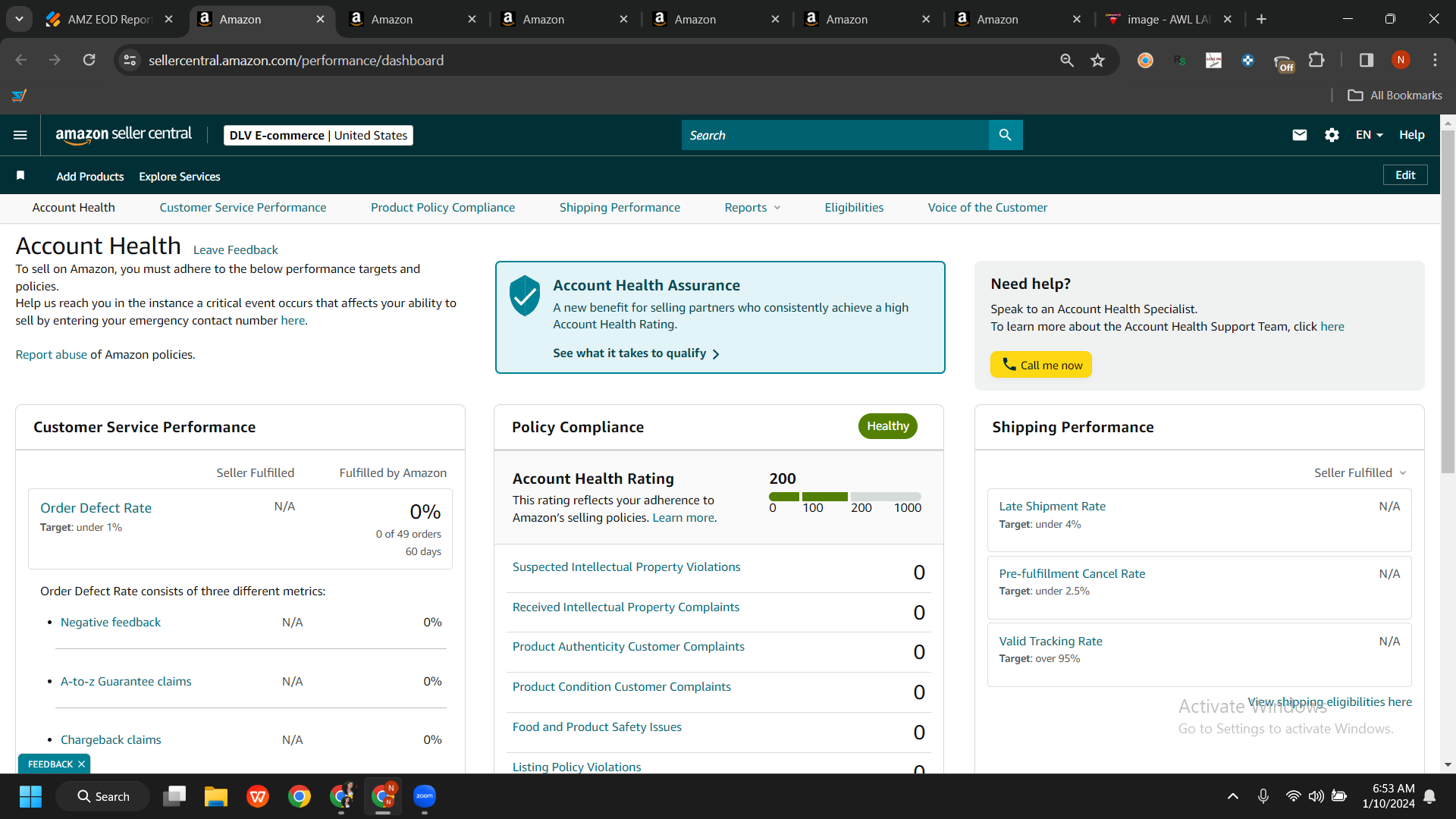Open the All Bookmarks folder
This screenshot has height=819, width=1456.
pos(1395,96)
